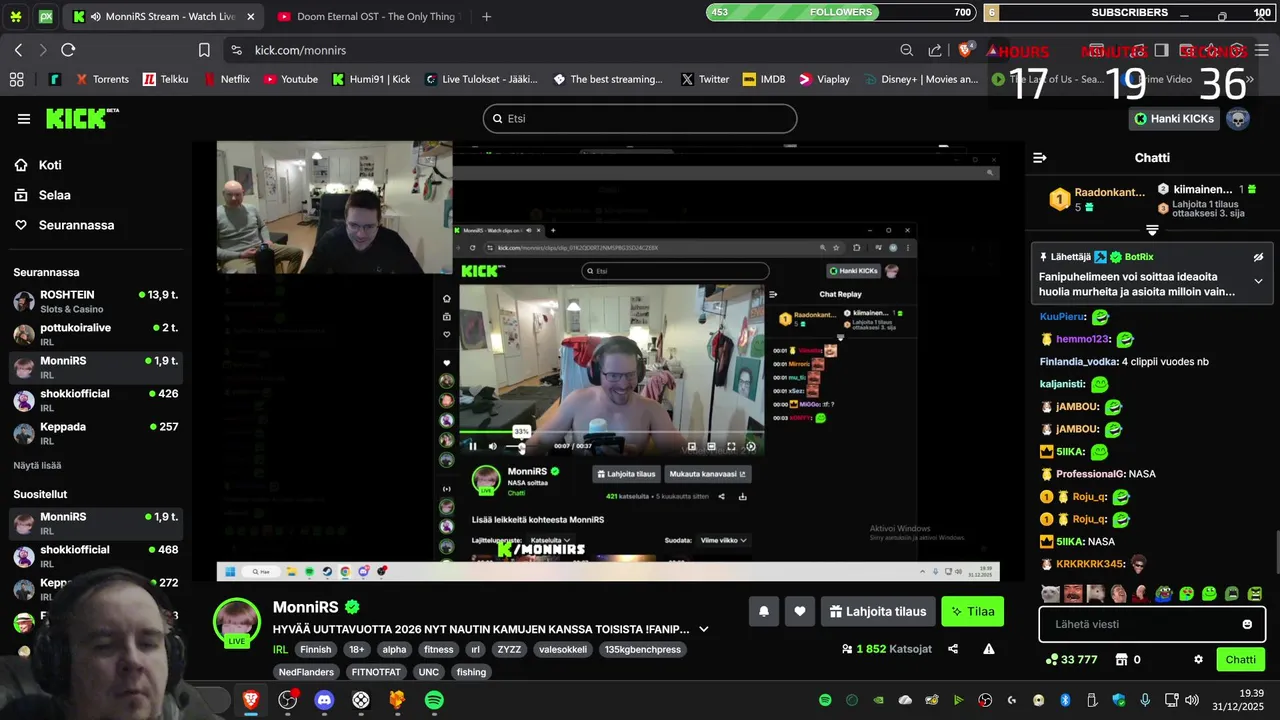Image resolution: width=1280 pixels, height=720 pixels.
Task: Open pottukoiralive channel in followed list
Action: 96,334
